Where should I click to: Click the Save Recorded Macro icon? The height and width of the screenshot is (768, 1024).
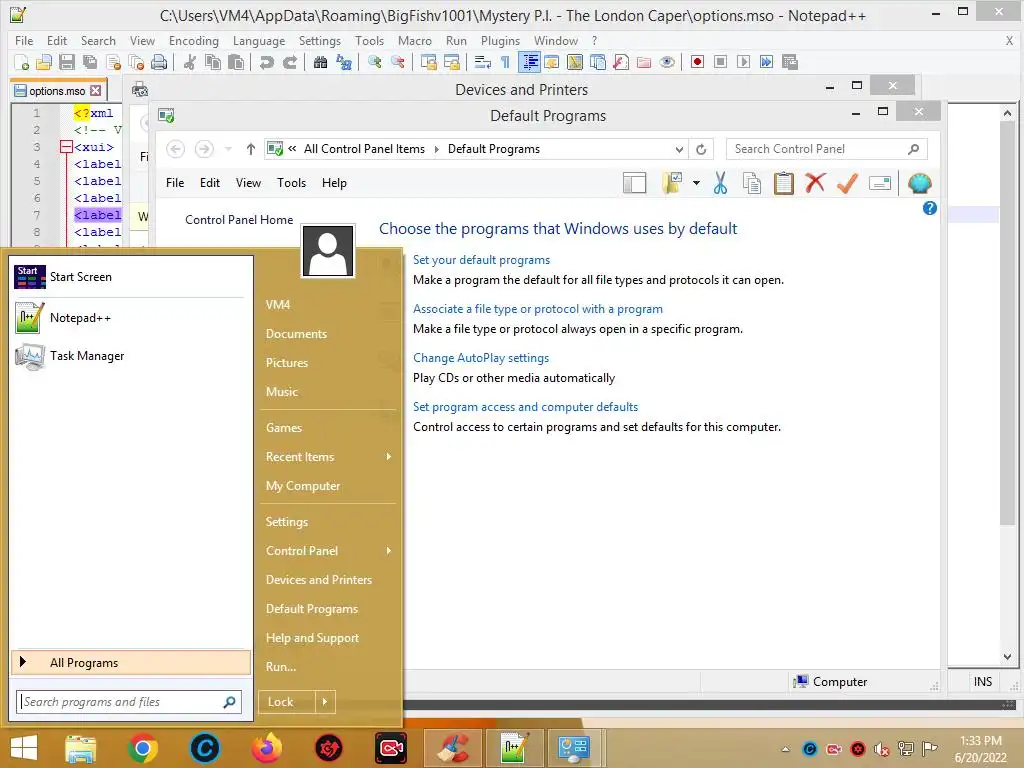tap(790, 62)
